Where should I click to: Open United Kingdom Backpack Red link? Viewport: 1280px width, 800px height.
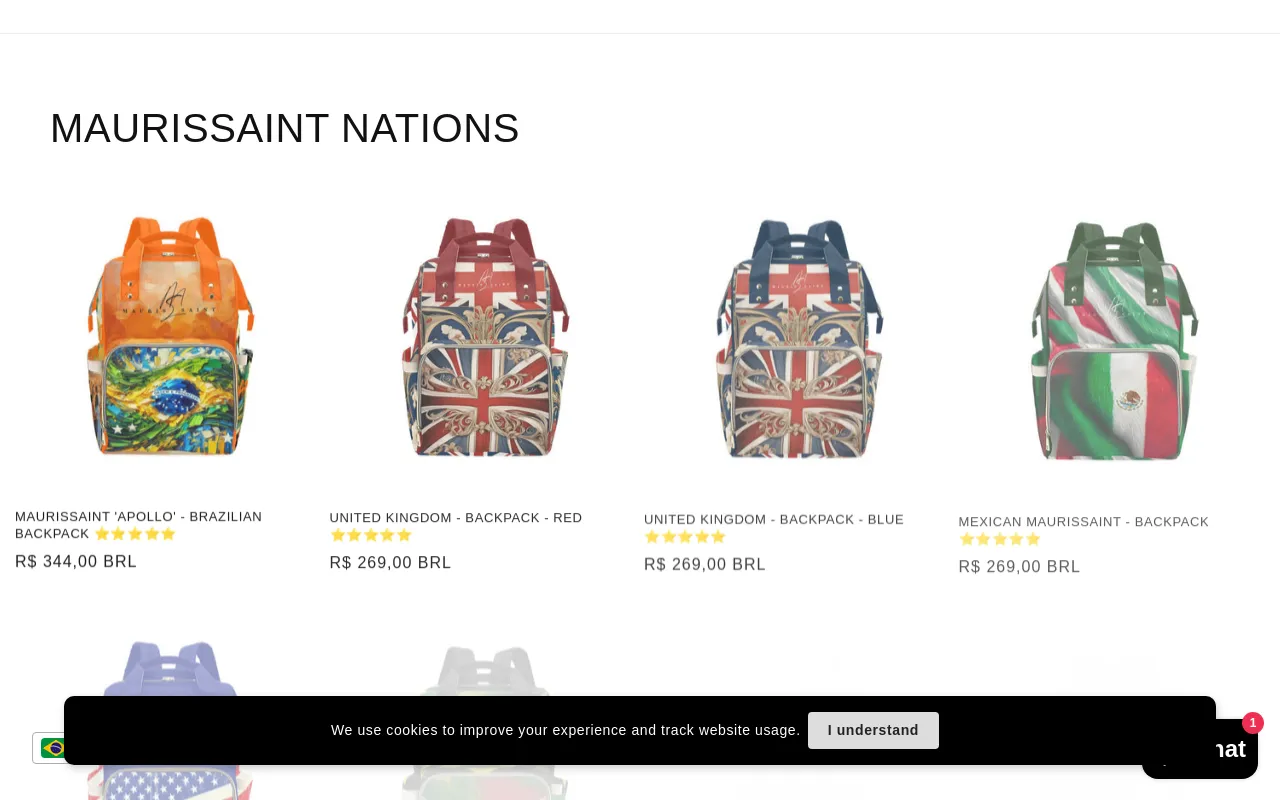(456, 518)
